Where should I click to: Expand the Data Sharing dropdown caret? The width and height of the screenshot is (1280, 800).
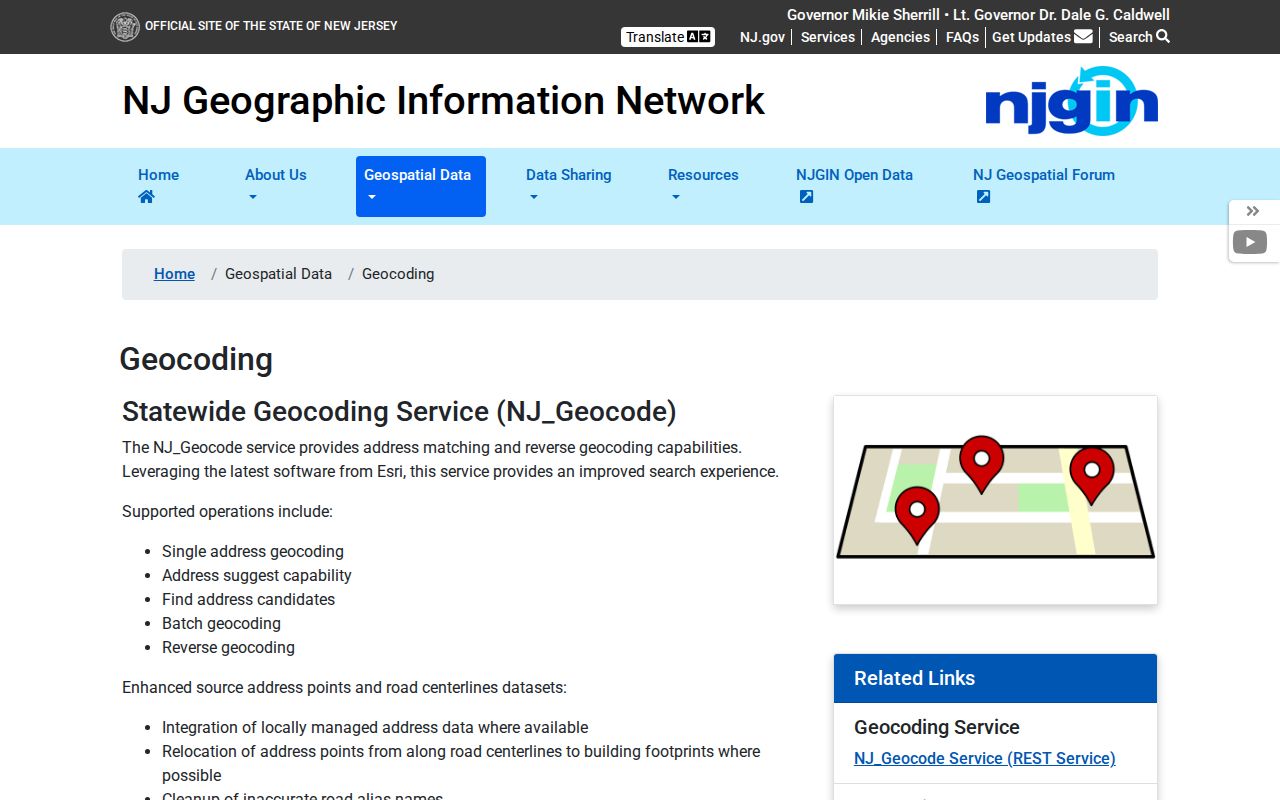pos(533,197)
